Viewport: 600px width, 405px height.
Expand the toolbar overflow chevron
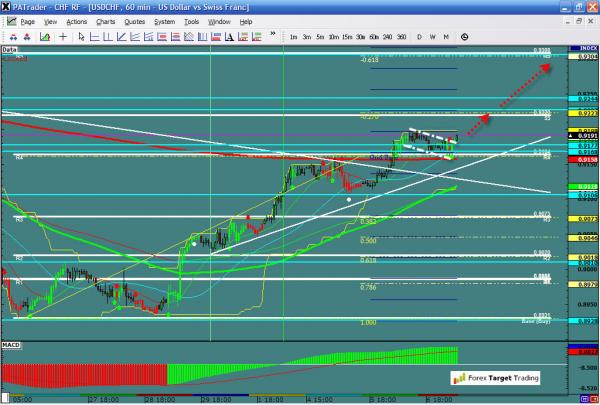coord(273,34)
